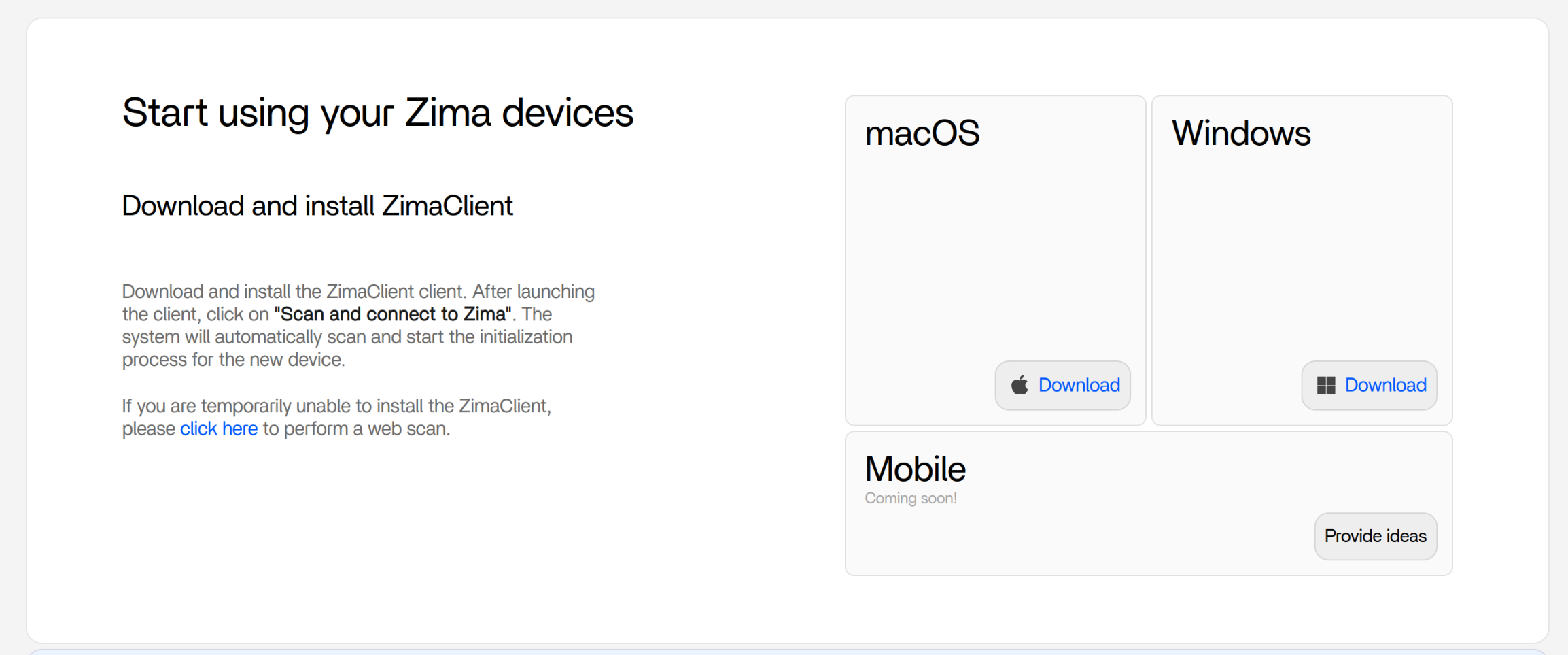Click "Download and install ZimaClient" subheading
This screenshot has width=1568, height=655.
point(317,205)
